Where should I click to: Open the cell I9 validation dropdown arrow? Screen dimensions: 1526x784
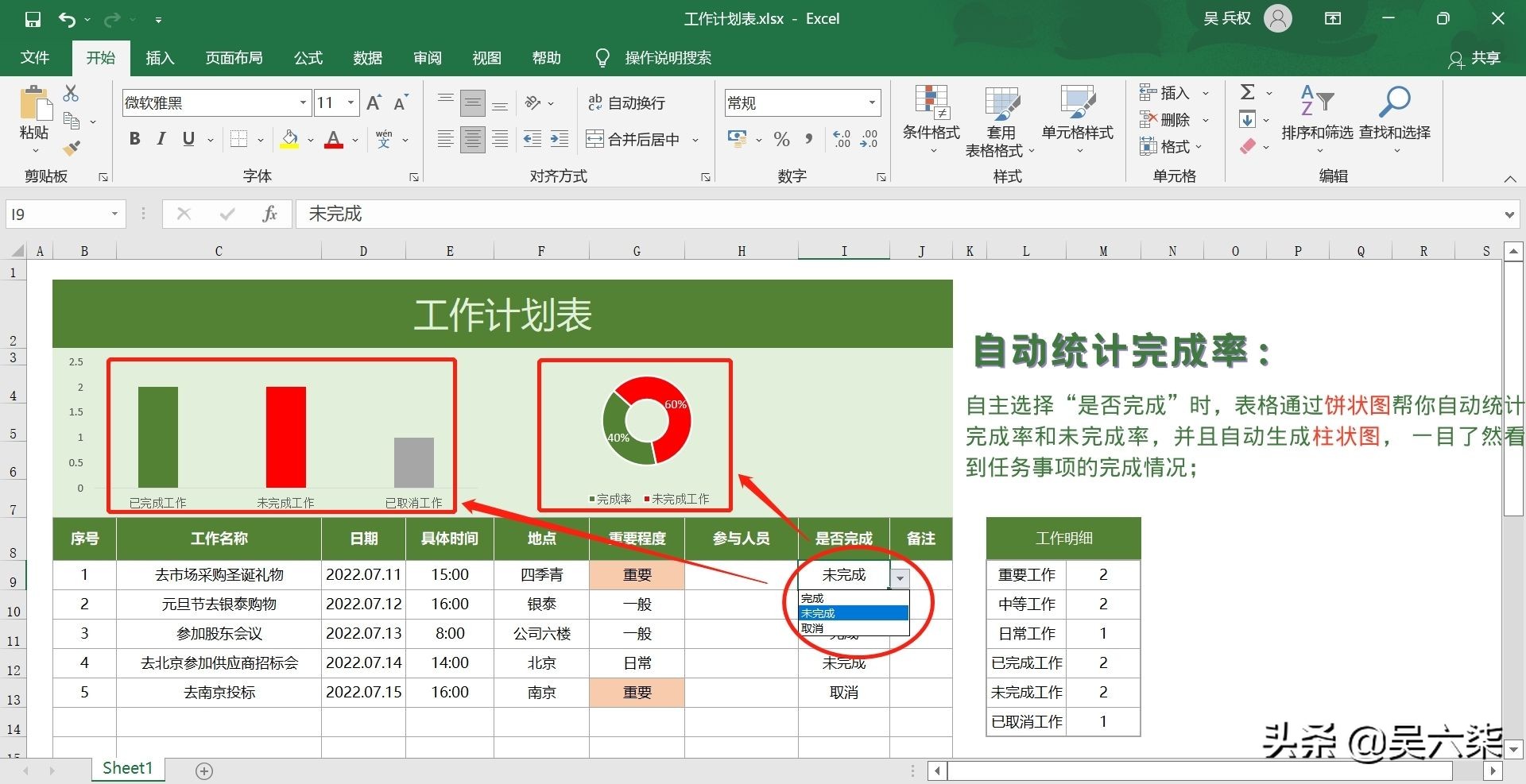click(x=900, y=578)
